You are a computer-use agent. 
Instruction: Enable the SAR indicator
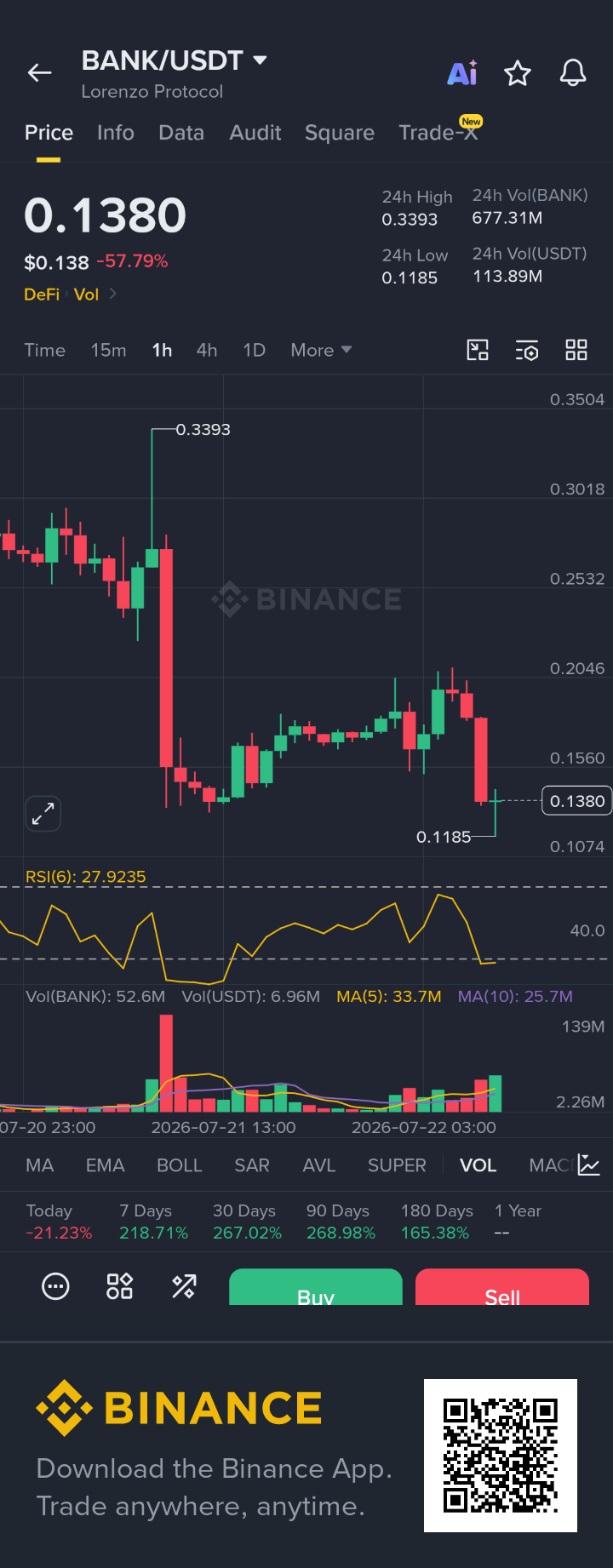(x=252, y=1165)
